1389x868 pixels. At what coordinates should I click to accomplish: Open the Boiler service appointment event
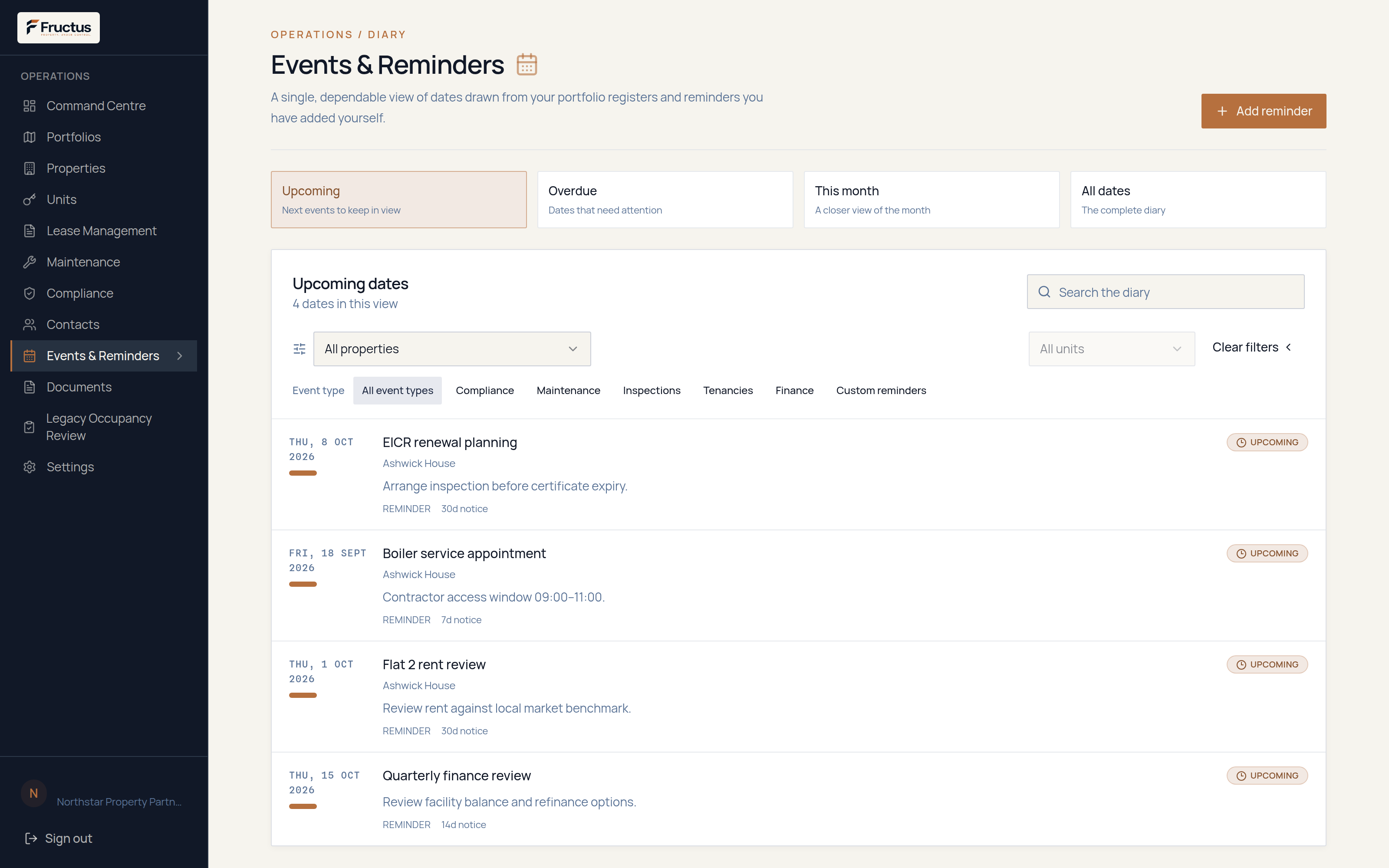pyautogui.click(x=798, y=585)
